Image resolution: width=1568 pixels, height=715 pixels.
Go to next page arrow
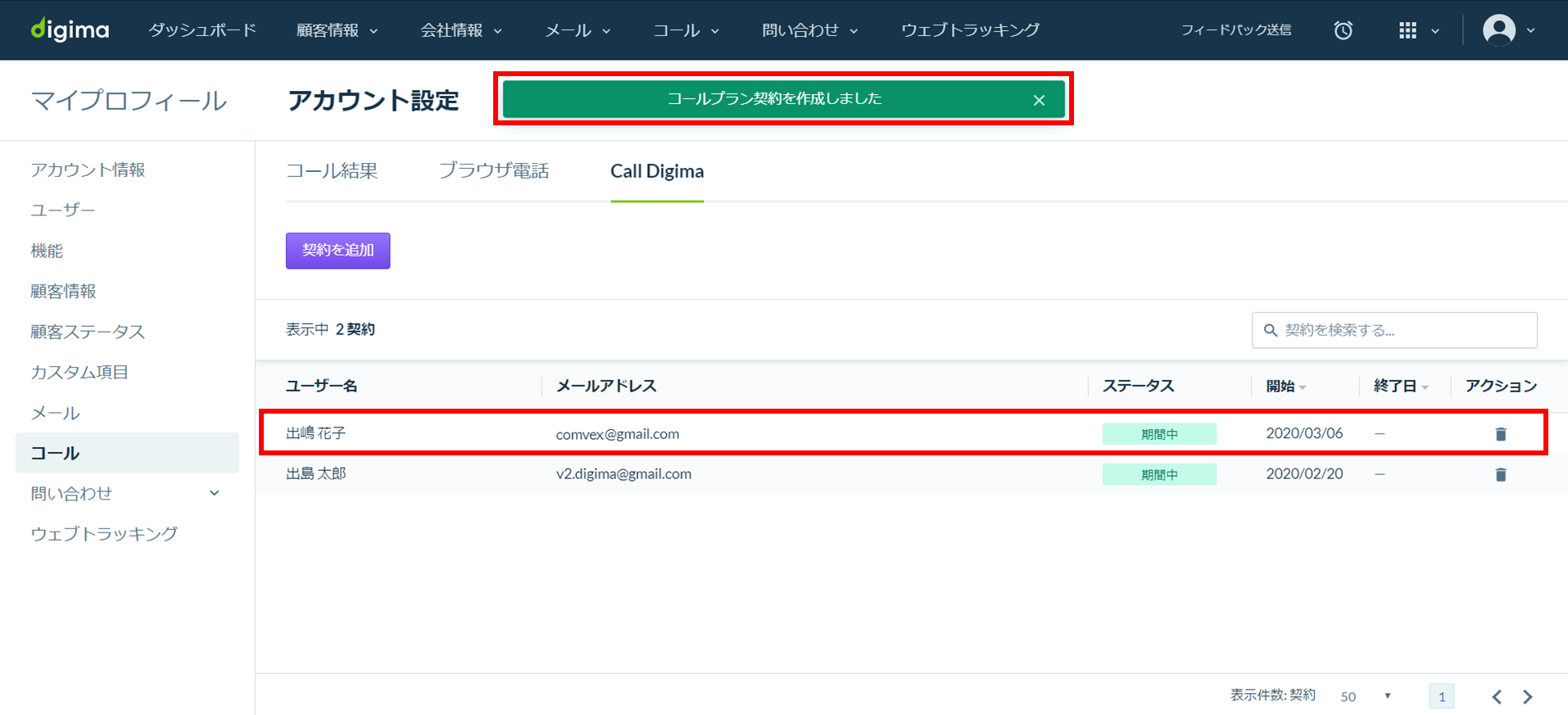tap(1528, 696)
